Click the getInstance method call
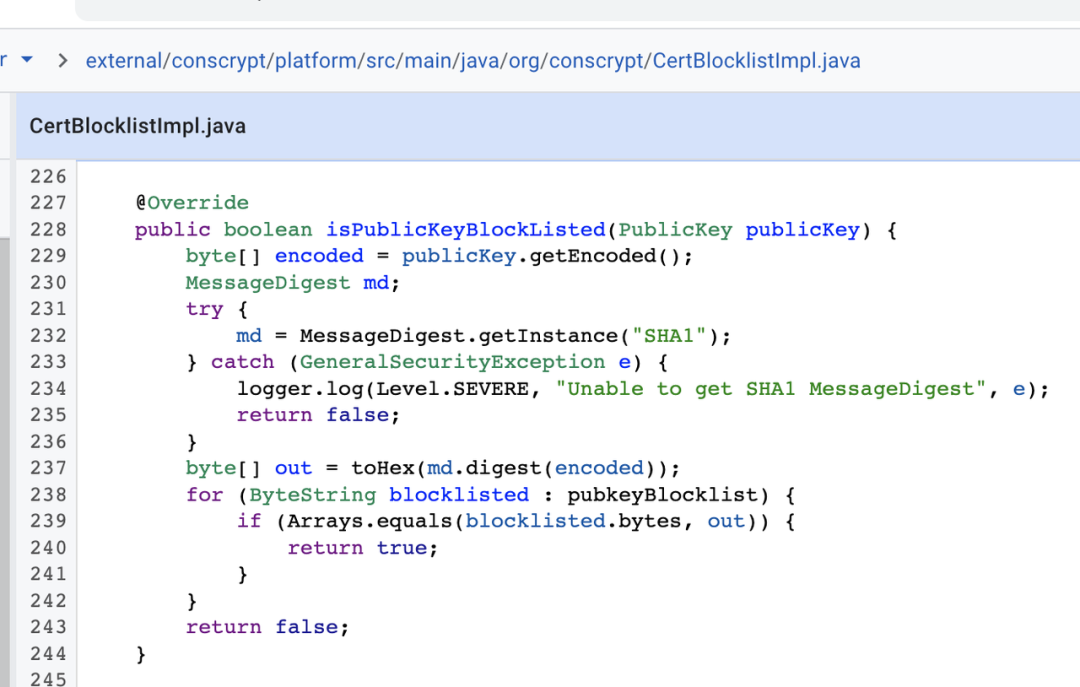Image resolution: width=1080 pixels, height=687 pixels. click(548, 336)
